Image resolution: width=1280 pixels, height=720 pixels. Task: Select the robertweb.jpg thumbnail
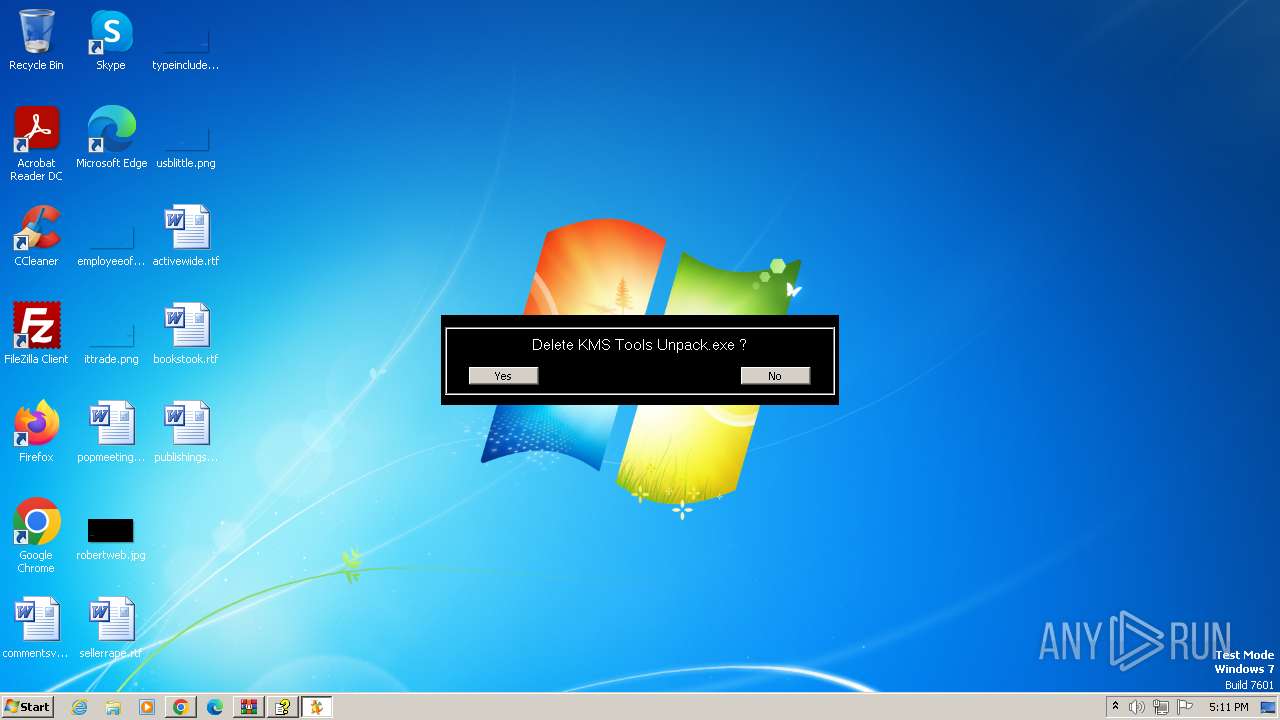111,530
